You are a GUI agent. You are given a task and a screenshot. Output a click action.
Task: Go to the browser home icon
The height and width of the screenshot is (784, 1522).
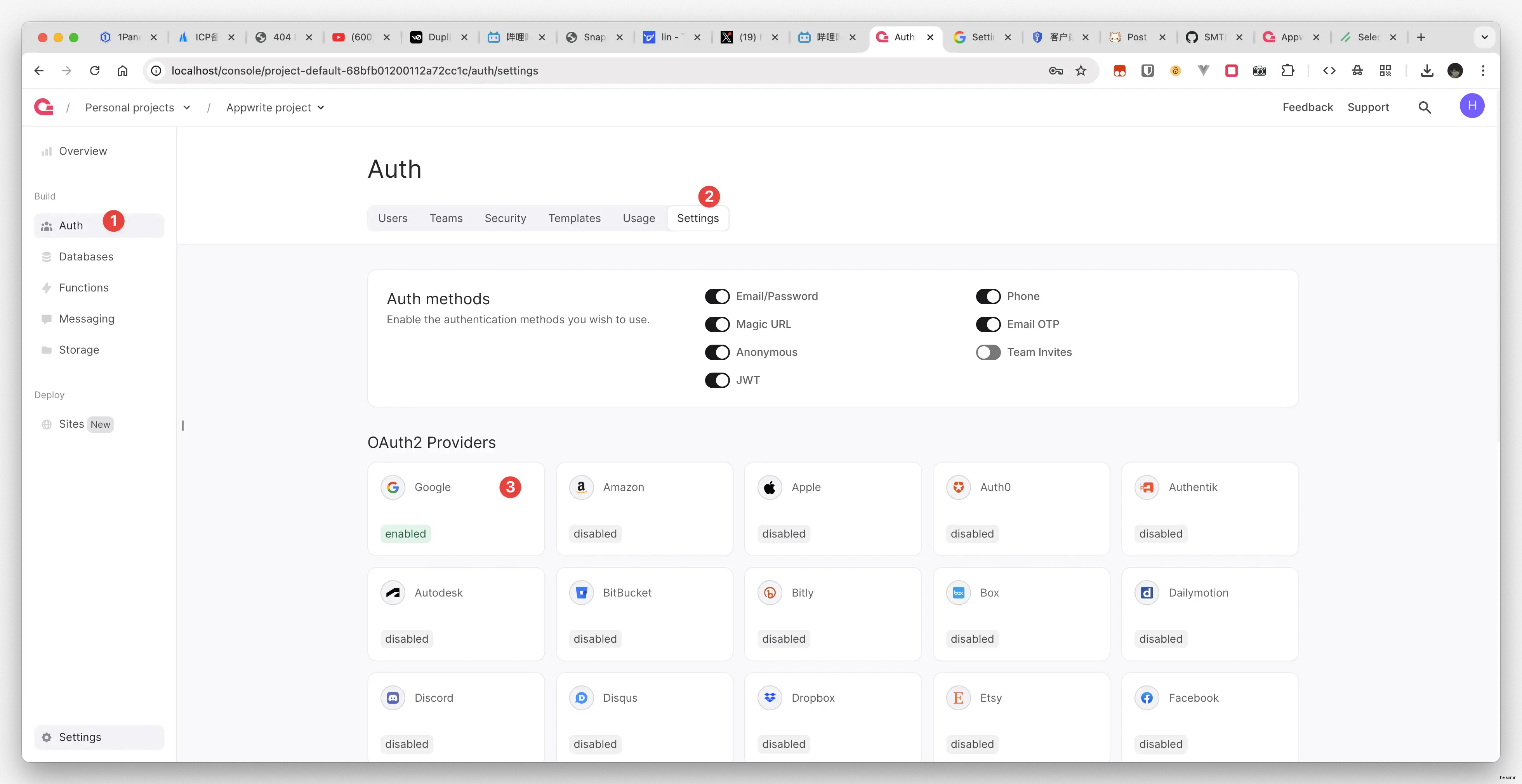click(x=122, y=71)
